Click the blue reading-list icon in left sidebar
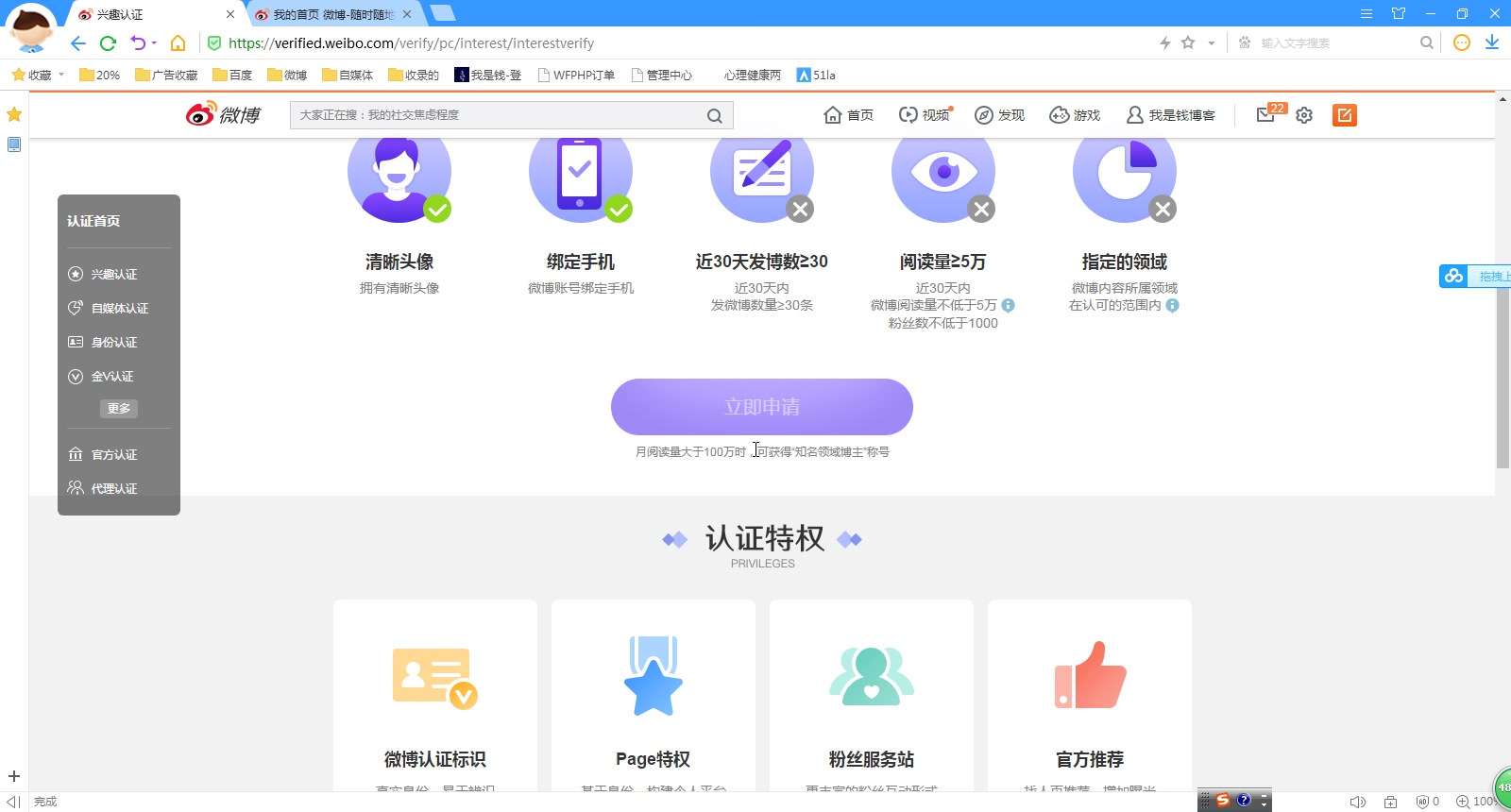 coord(14,144)
